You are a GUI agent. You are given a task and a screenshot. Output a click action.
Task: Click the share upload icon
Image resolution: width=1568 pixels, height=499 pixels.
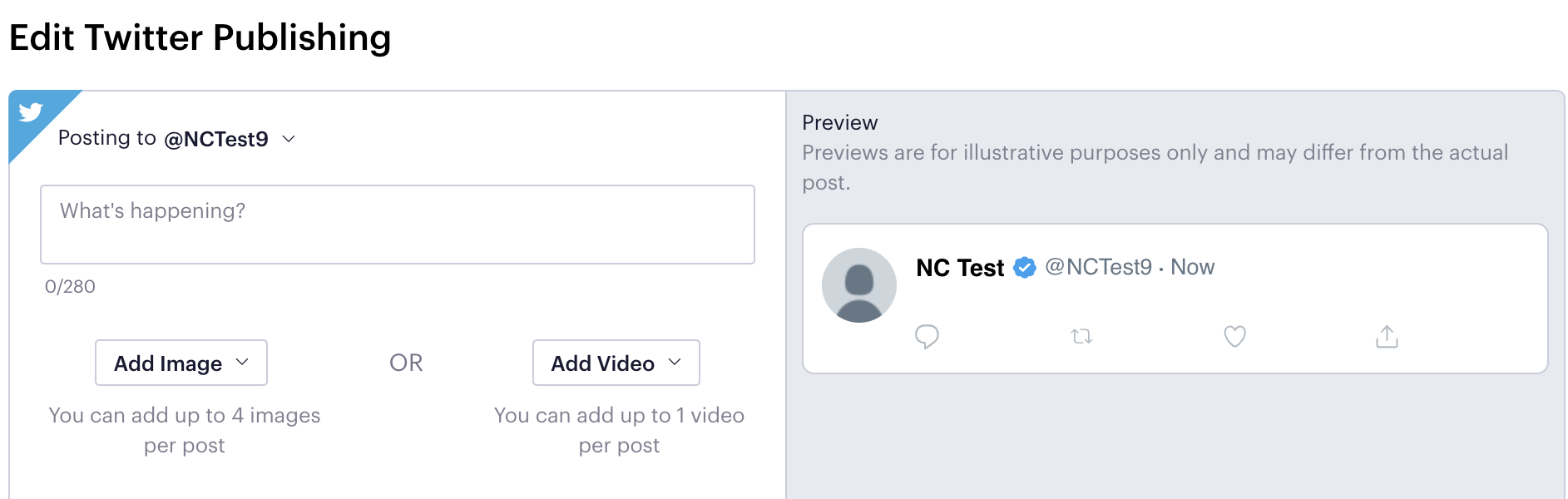click(1387, 336)
